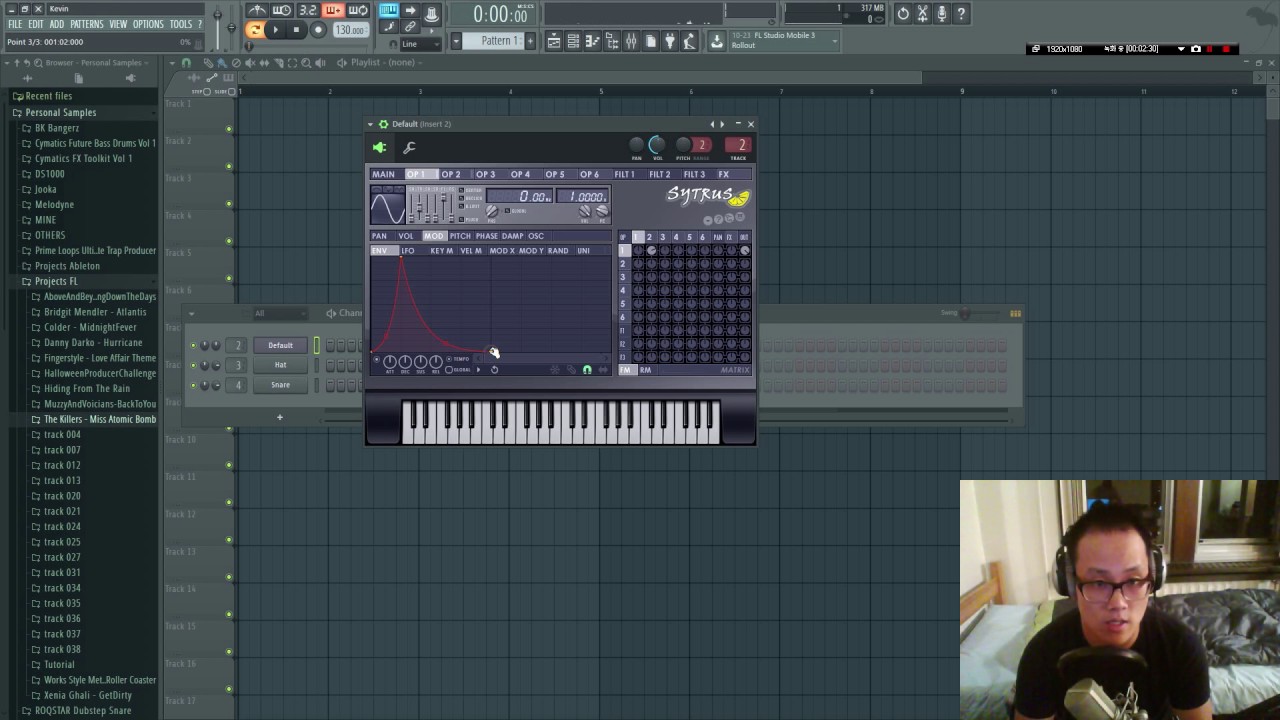
Task: Toggle the countdown before recording icon
Action: [x=308, y=11]
